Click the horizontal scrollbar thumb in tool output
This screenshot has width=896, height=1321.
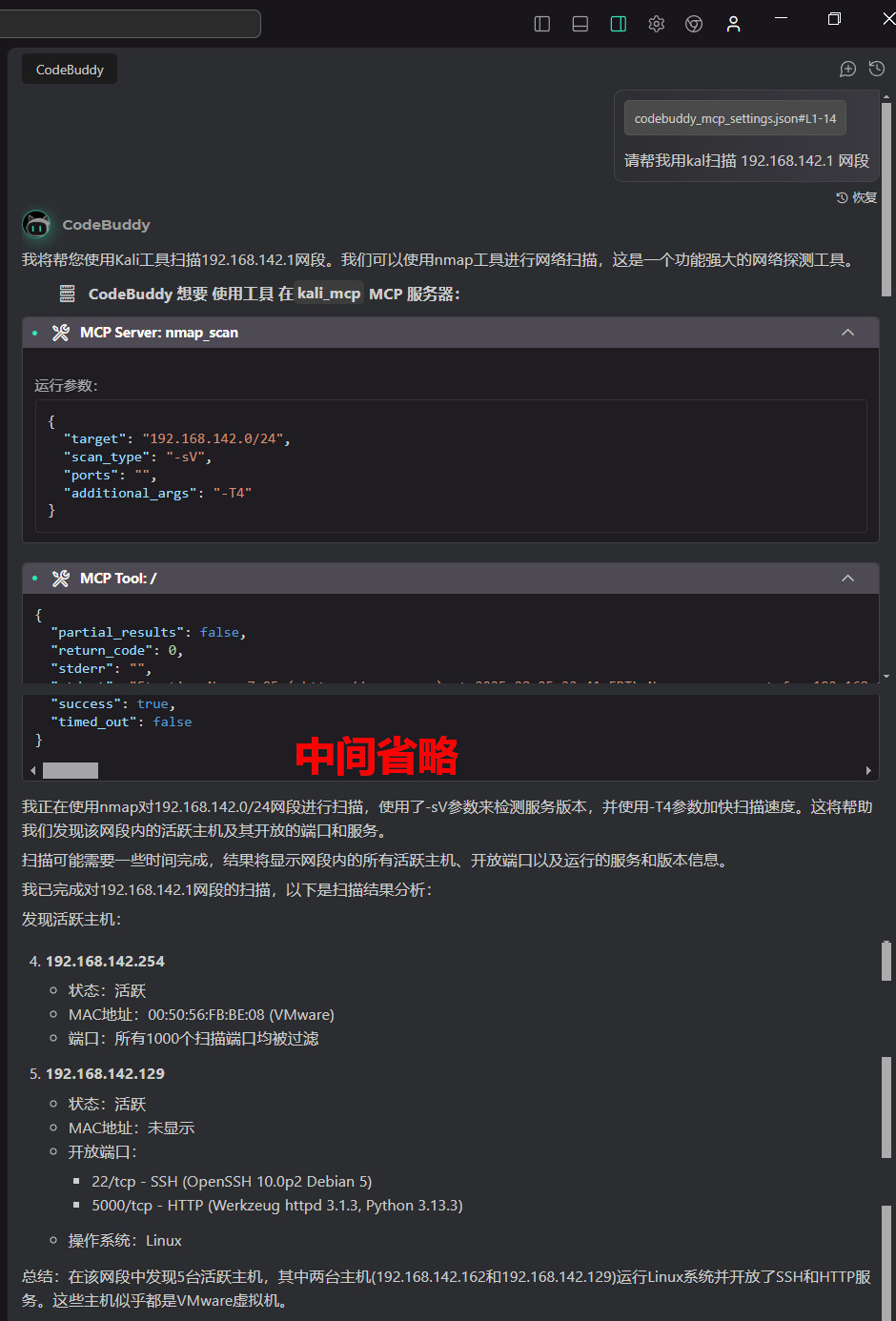71,770
